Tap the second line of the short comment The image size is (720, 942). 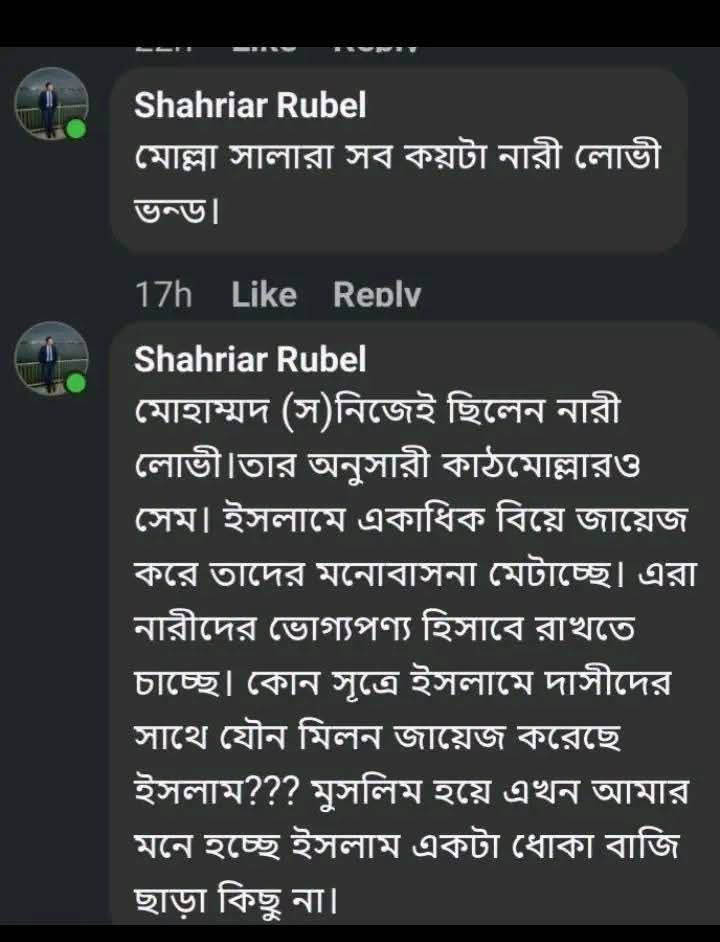point(175,211)
